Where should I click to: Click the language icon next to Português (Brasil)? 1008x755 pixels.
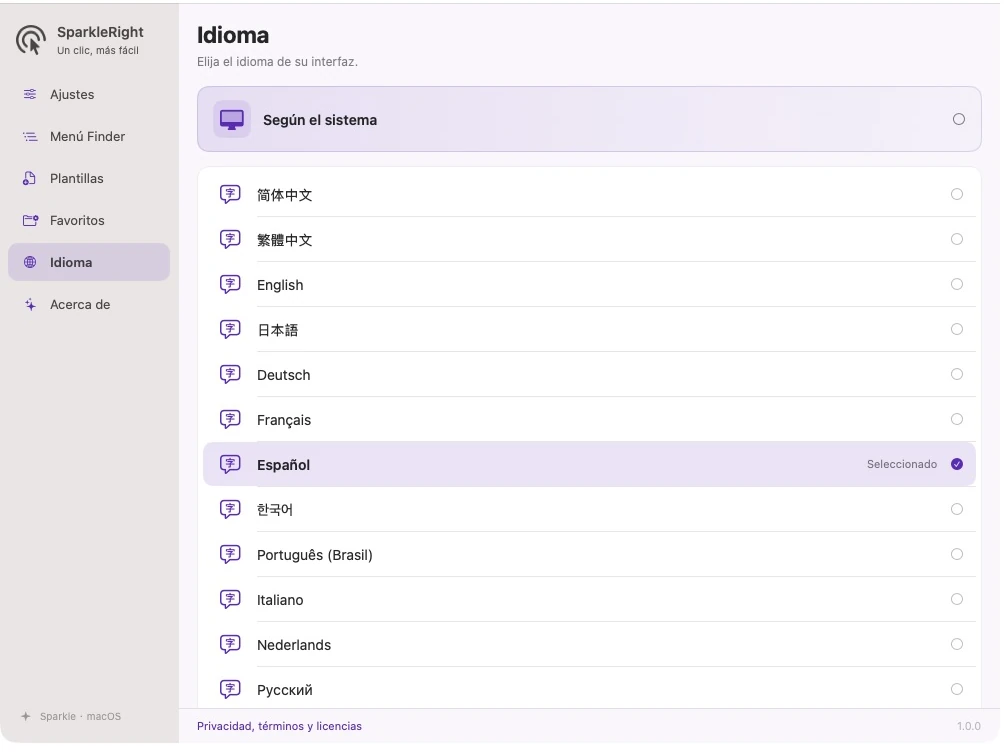point(230,554)
